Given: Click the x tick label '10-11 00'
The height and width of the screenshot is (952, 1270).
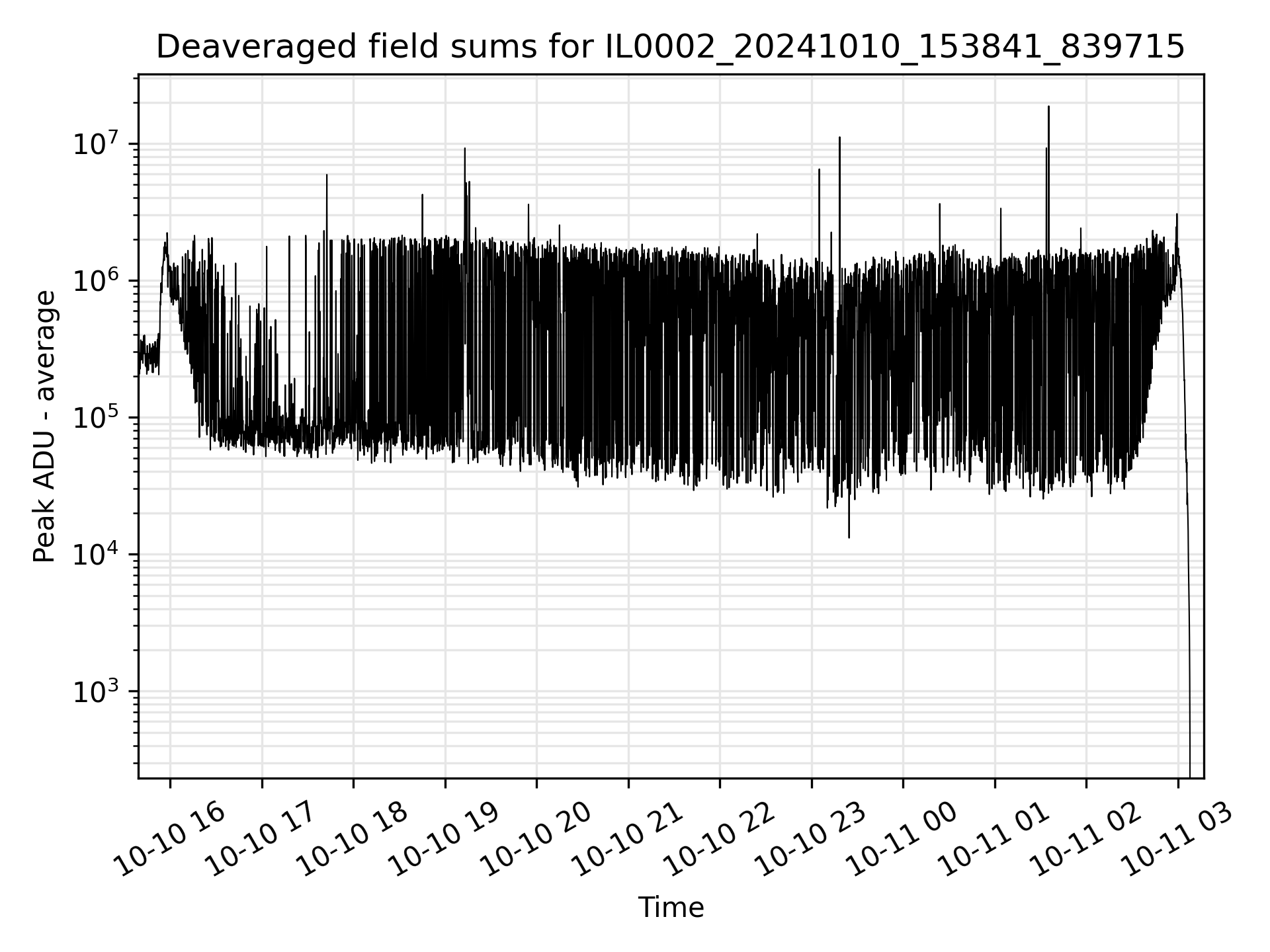Looking at the screenshot, I should pyautogui.click(x=903, y=839).
